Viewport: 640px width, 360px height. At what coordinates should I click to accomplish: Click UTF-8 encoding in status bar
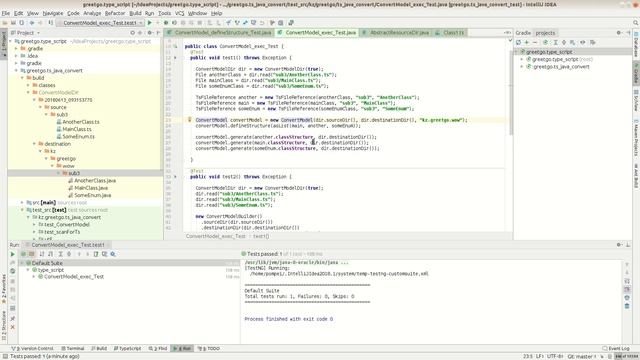pos(555,356)
